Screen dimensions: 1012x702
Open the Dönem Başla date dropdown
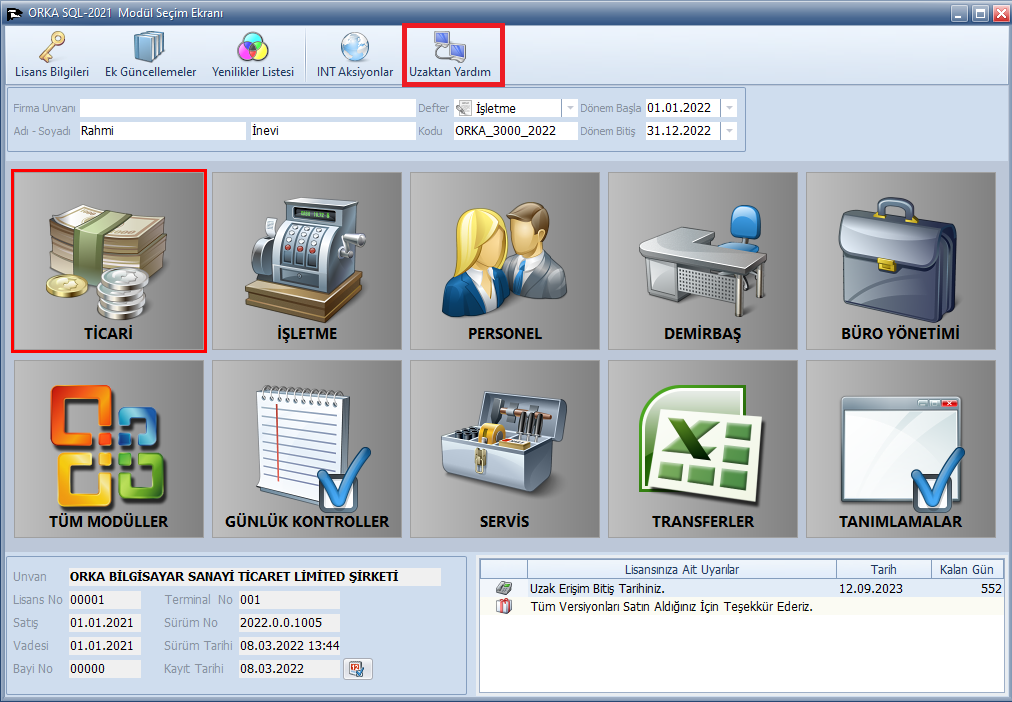click(x=729, y=108)
